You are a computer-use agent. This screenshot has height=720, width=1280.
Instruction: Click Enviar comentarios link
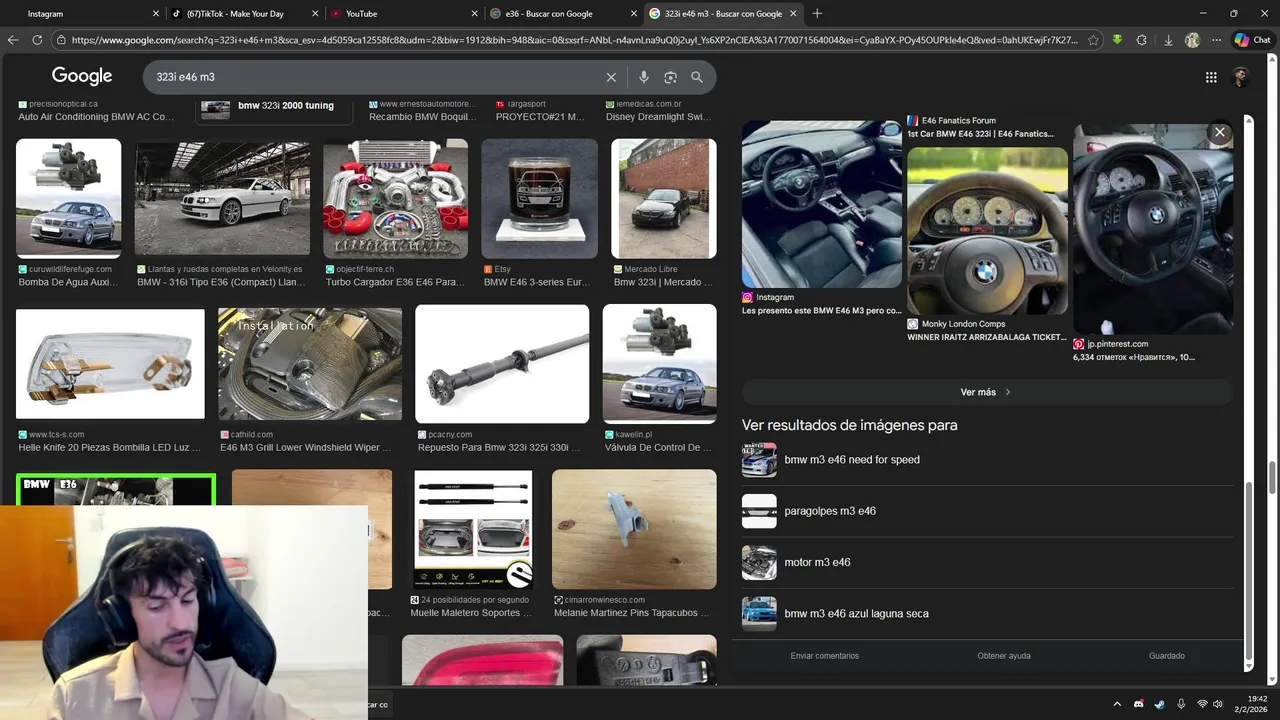pyautogui.click(x=825, y=656)
